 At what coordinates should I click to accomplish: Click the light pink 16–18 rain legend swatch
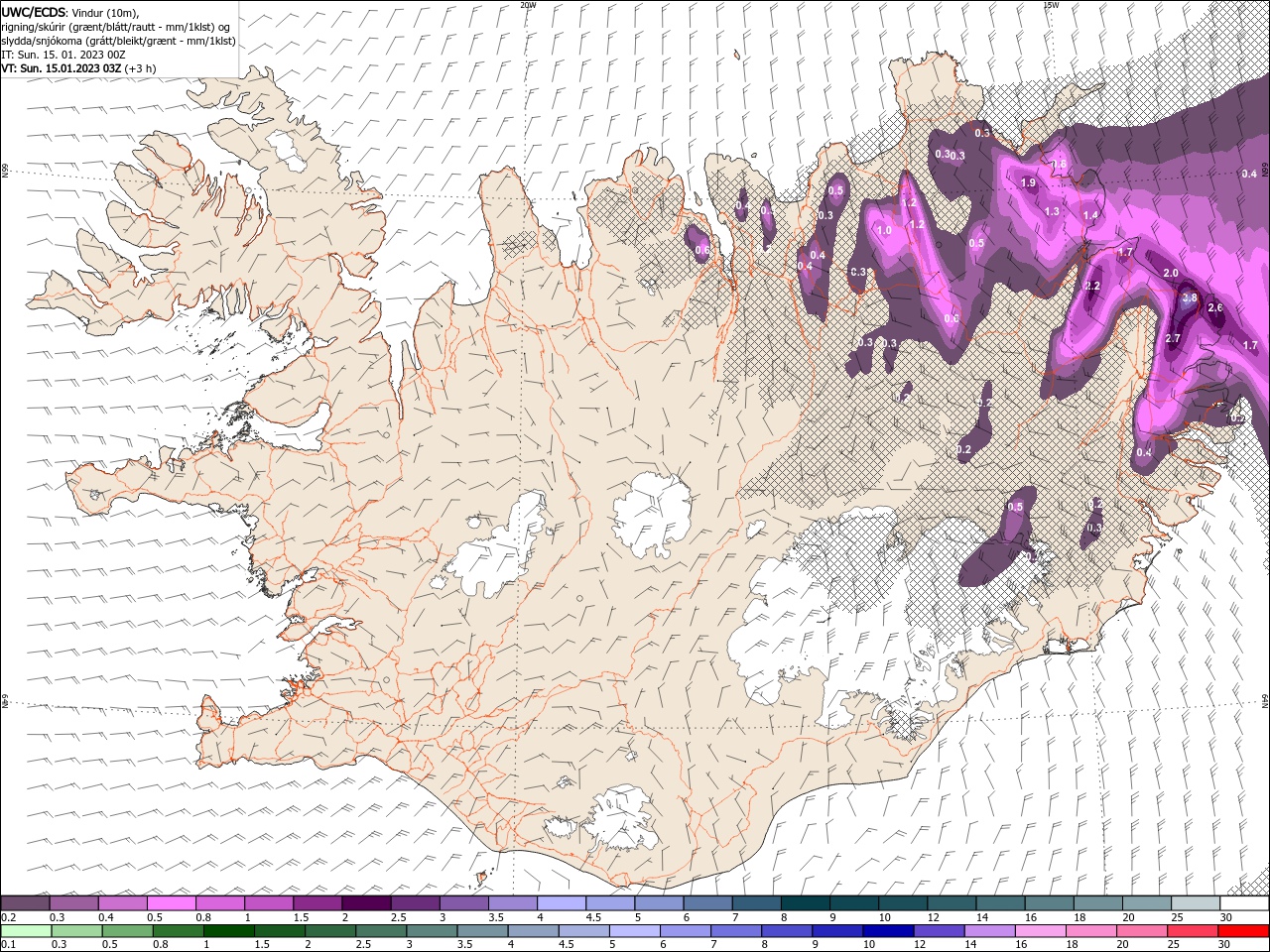pyautogui.click(x=1042, y=931)
